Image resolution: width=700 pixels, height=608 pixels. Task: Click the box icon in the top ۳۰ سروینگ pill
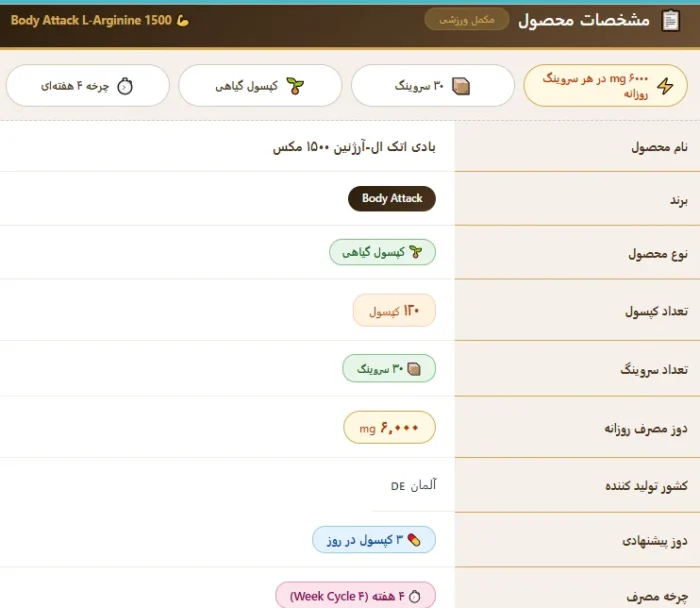461,86
